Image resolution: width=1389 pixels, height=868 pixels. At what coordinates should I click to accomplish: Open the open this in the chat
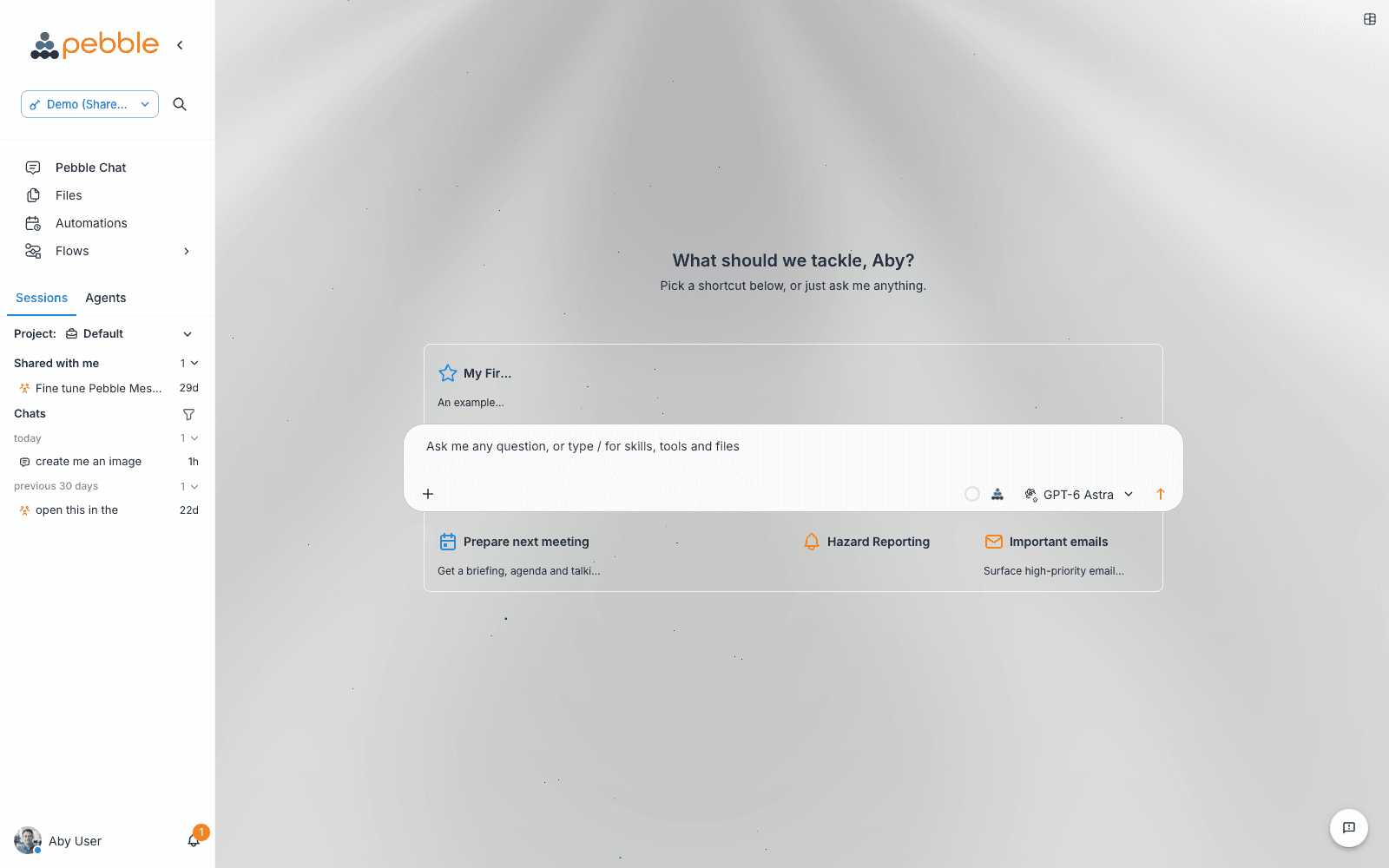(x=108, y=510)
